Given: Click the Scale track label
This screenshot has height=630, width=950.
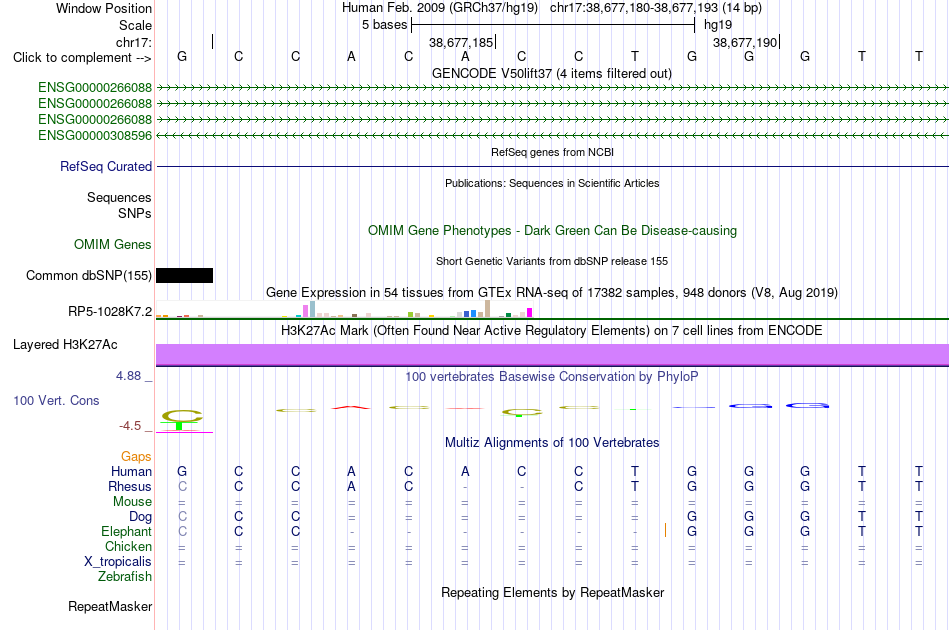Looking at the screenshot, I should (x=135, y=25).
